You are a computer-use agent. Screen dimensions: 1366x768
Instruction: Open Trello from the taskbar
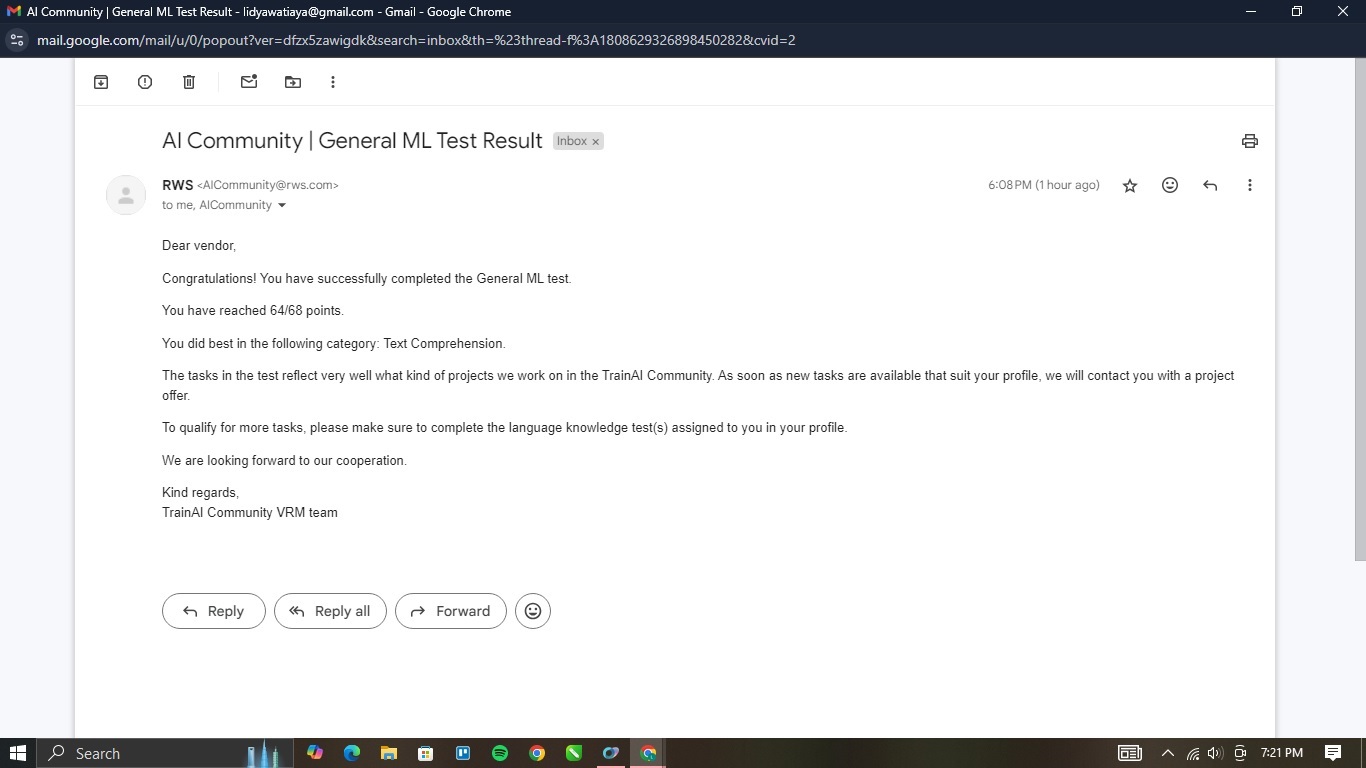click(x=463, y=753)
